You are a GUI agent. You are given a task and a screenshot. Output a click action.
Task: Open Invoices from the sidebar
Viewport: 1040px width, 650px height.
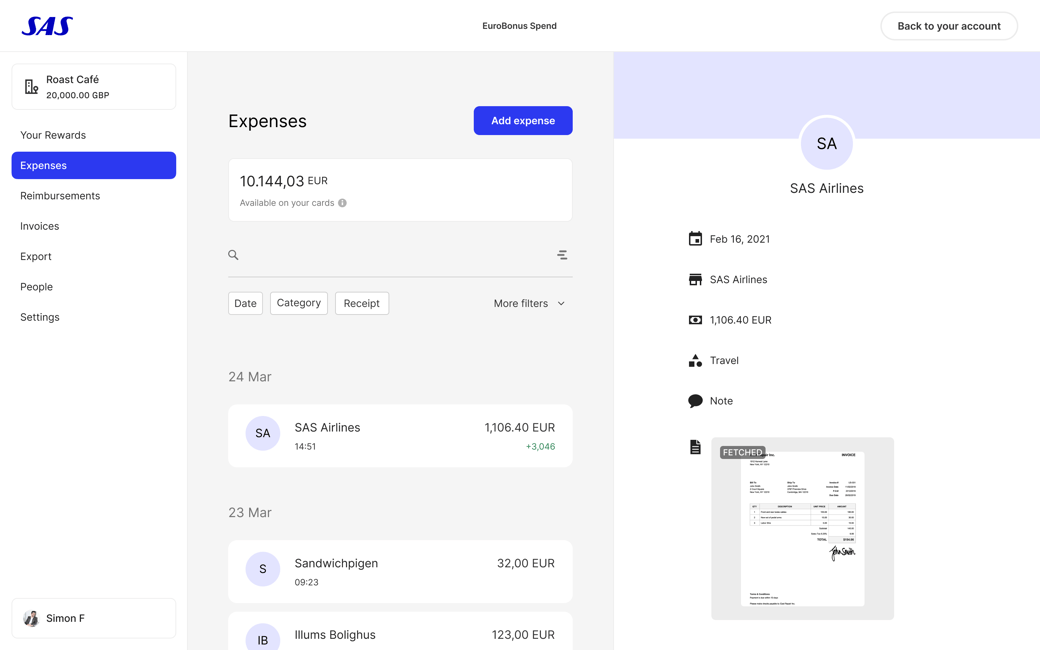(40, 226)
